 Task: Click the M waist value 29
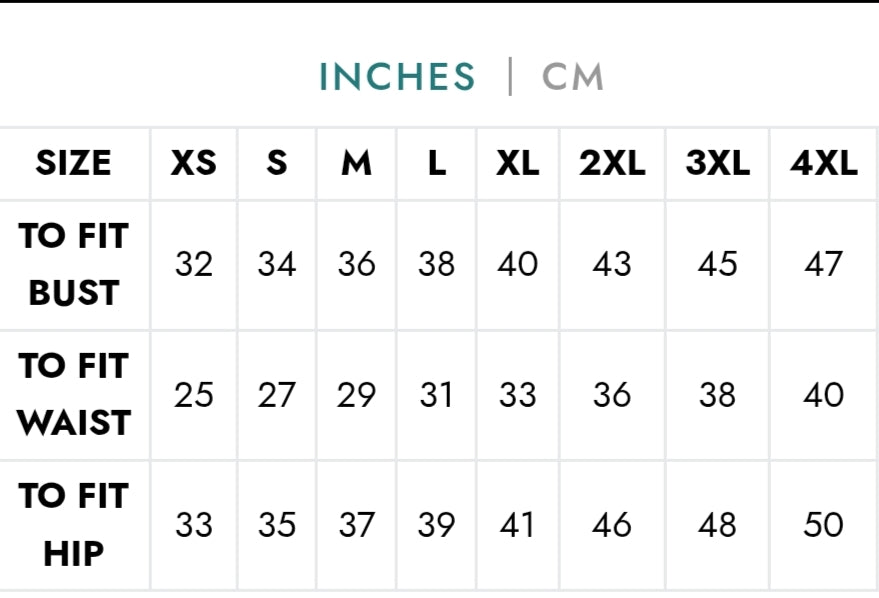pos(356,395)
